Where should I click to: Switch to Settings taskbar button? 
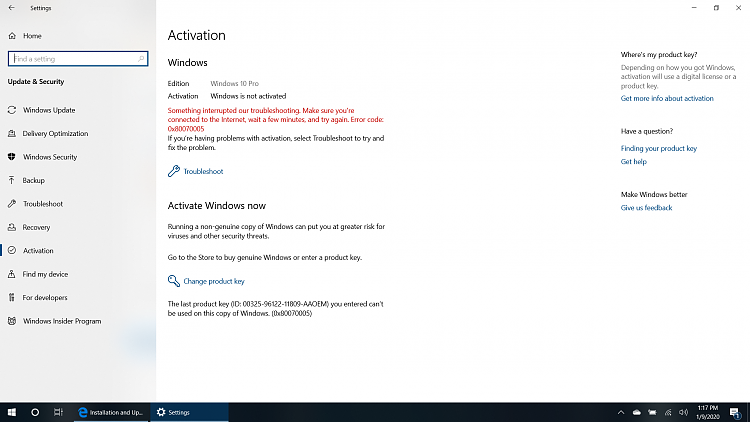(189, 412)
